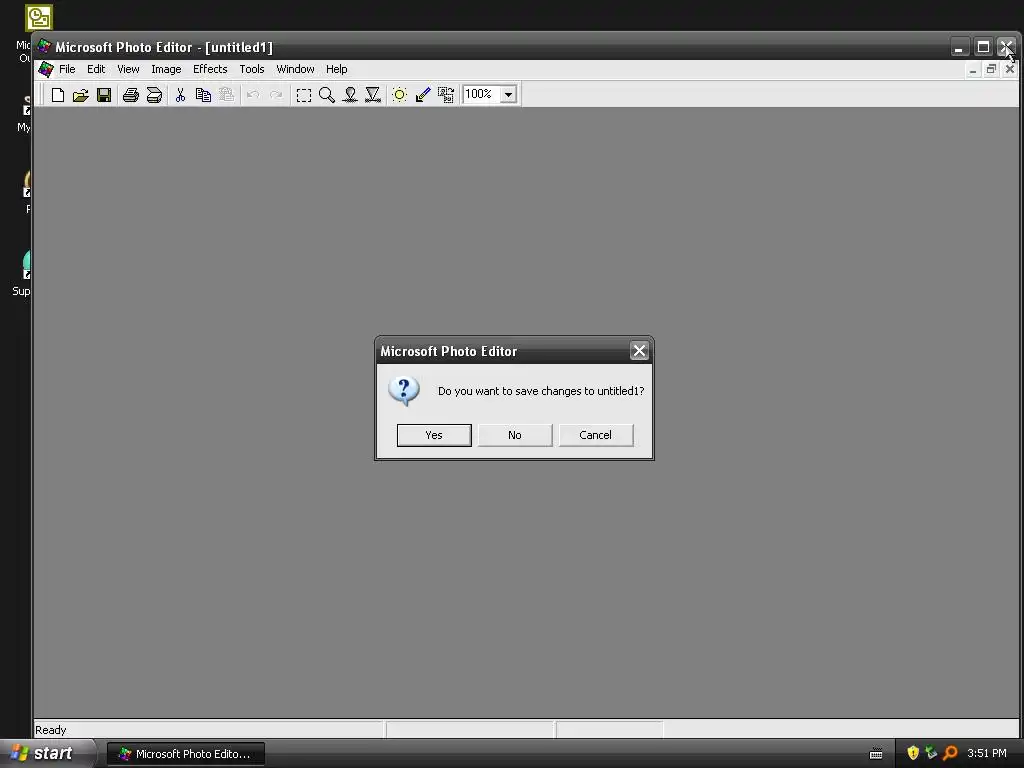Click the security shield tray icon
This screenshot has width=1024, height=768.
(913, 753)
